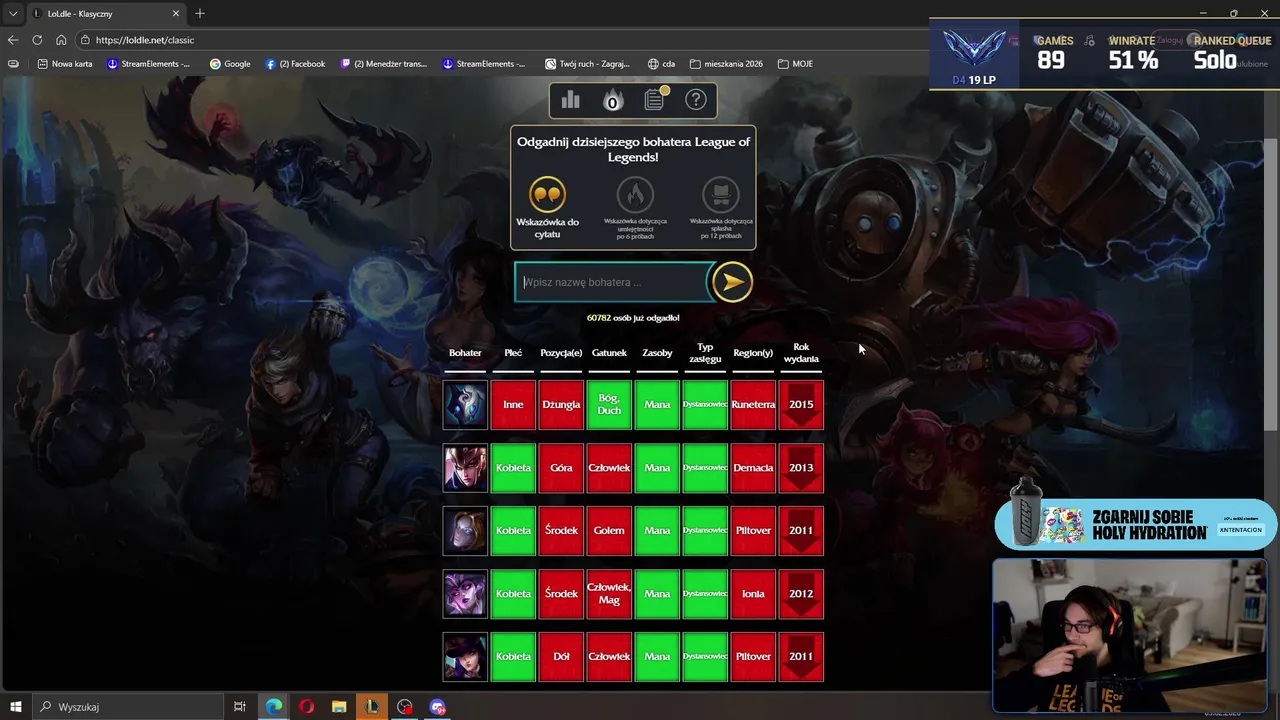
Task: Click the portrait in the Dół row
Action: tap(465, 657)
